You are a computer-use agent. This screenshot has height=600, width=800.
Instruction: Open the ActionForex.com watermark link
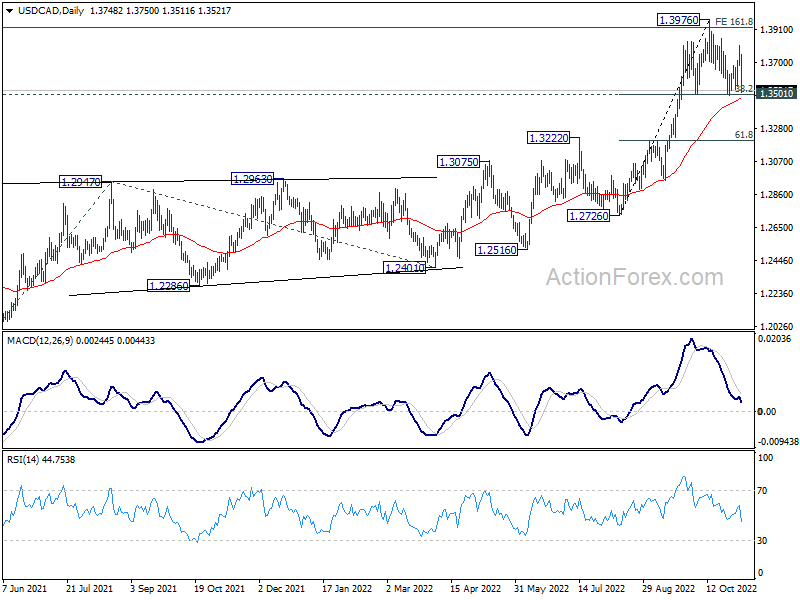633,277
